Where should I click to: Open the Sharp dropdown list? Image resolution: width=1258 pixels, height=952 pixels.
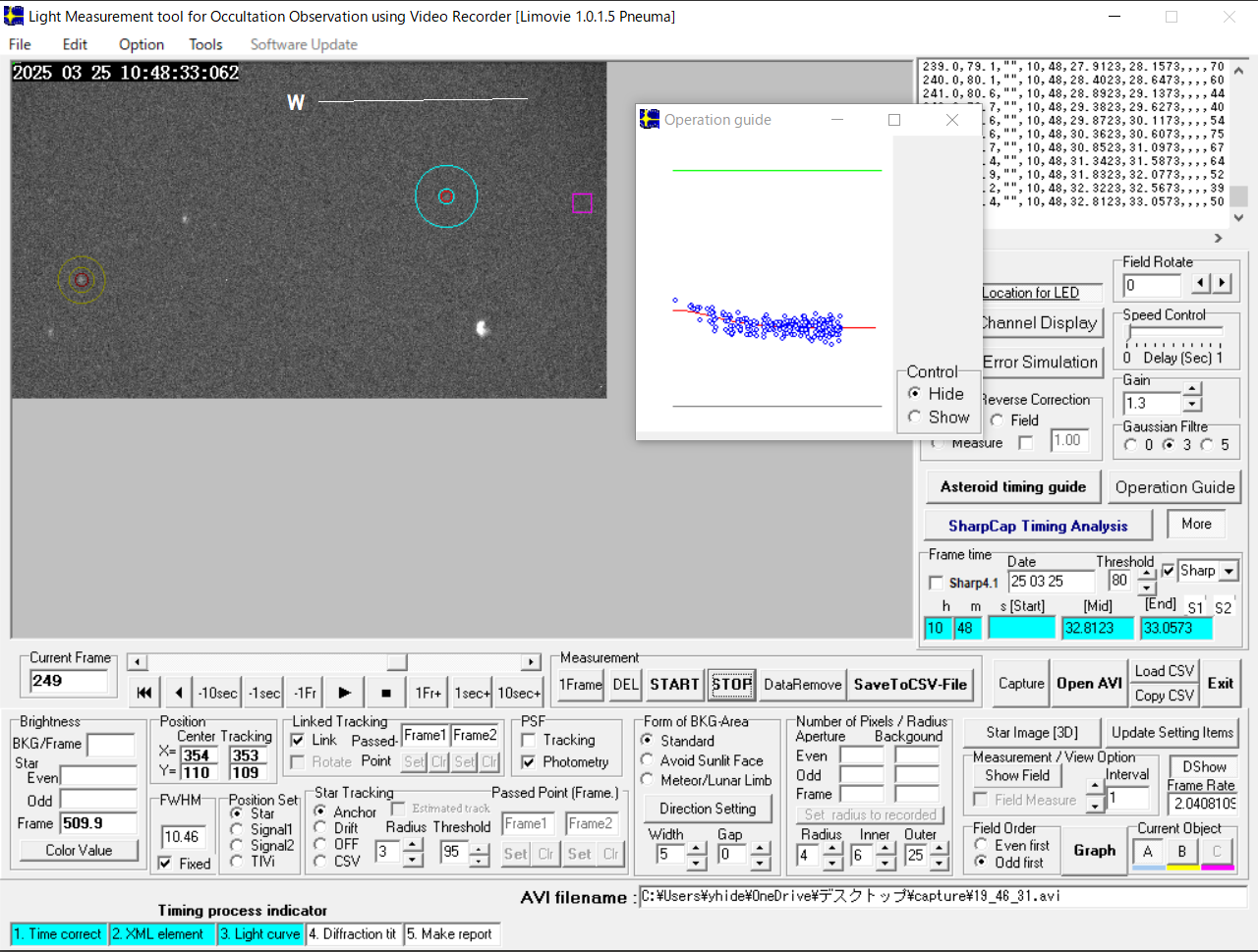[1229, 571]
